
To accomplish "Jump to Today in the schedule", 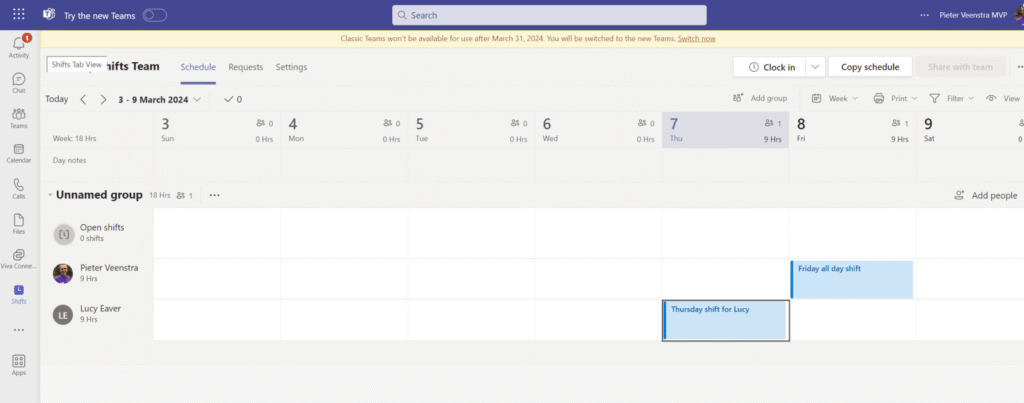I will click(57, 99).
